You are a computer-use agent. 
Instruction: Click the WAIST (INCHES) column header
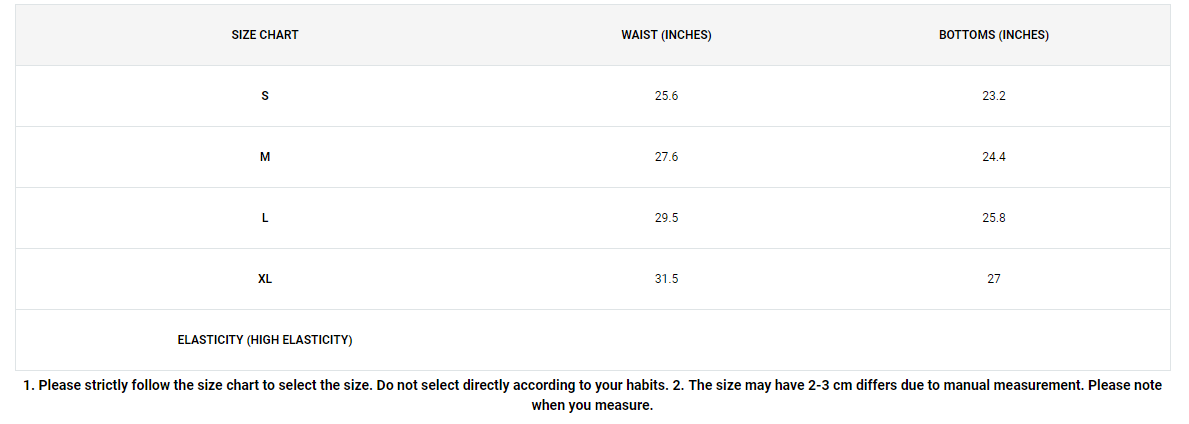[666, 36]
